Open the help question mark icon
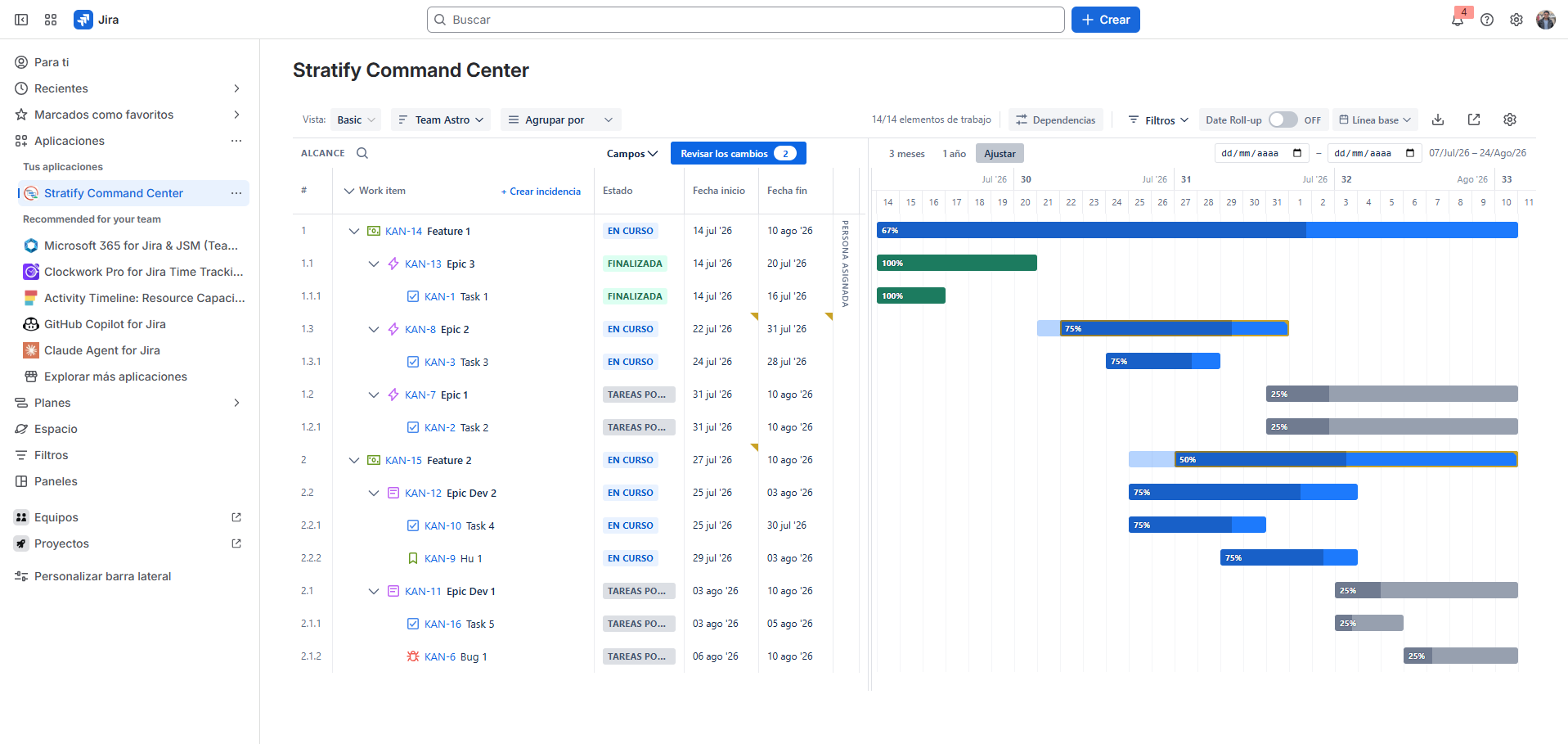This screenshot has width=1568, height=744. pyautogui.click(x=1487, y=20)
